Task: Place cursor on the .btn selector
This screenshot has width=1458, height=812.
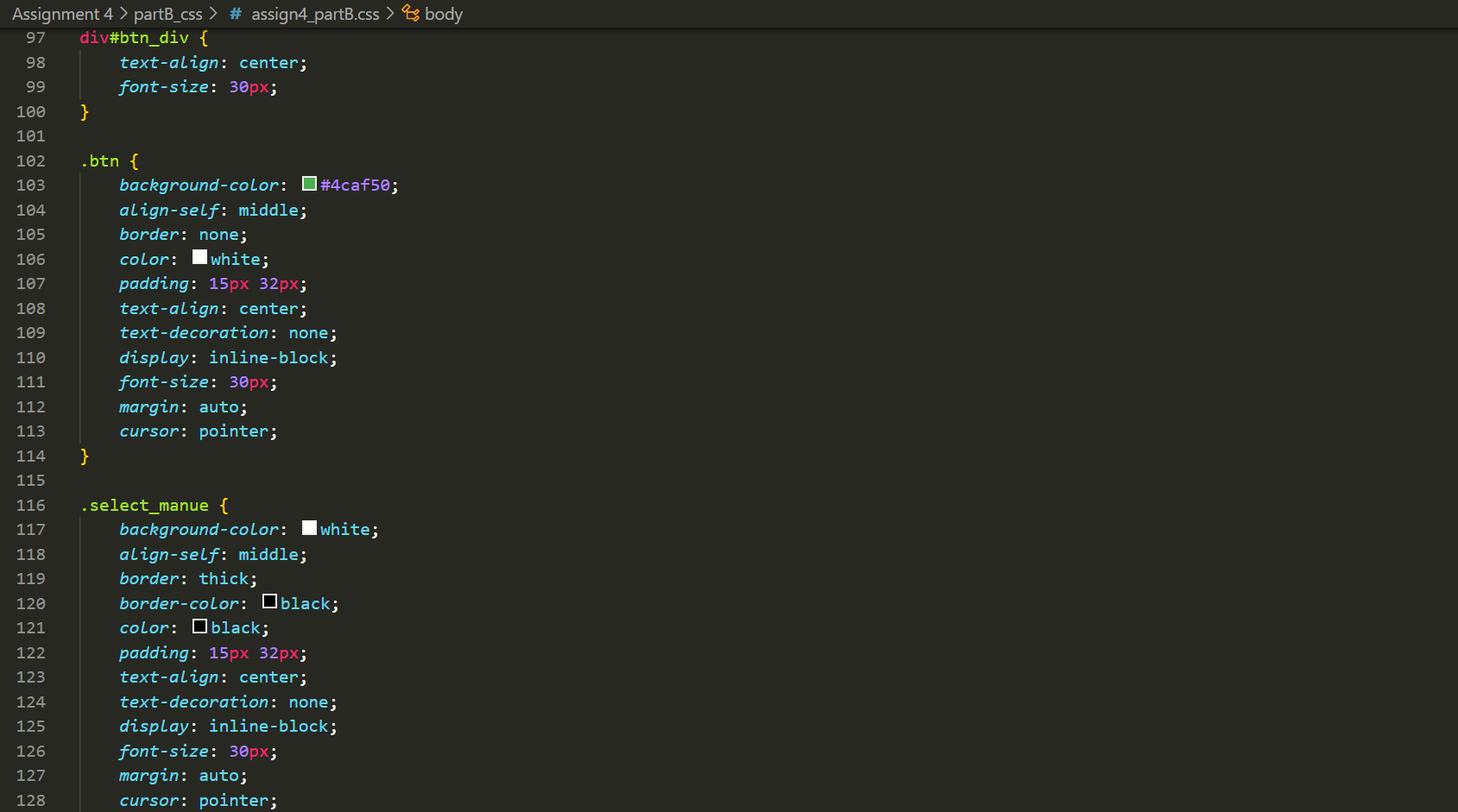Action: point(101,161)
